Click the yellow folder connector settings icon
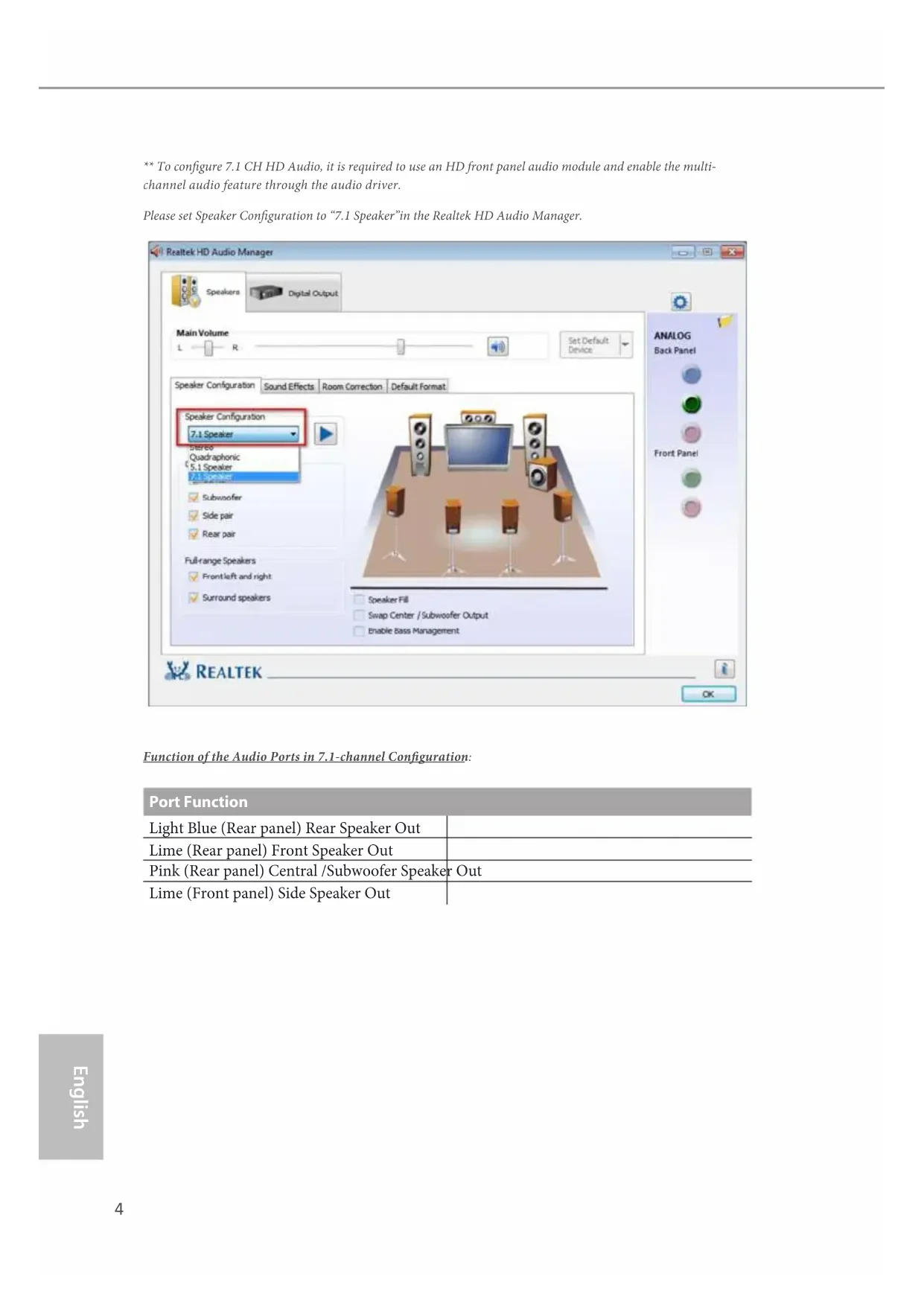Image resolution: width=924 pixels, height=1306 pixels. pyautogui.click(x=724, y=322)
